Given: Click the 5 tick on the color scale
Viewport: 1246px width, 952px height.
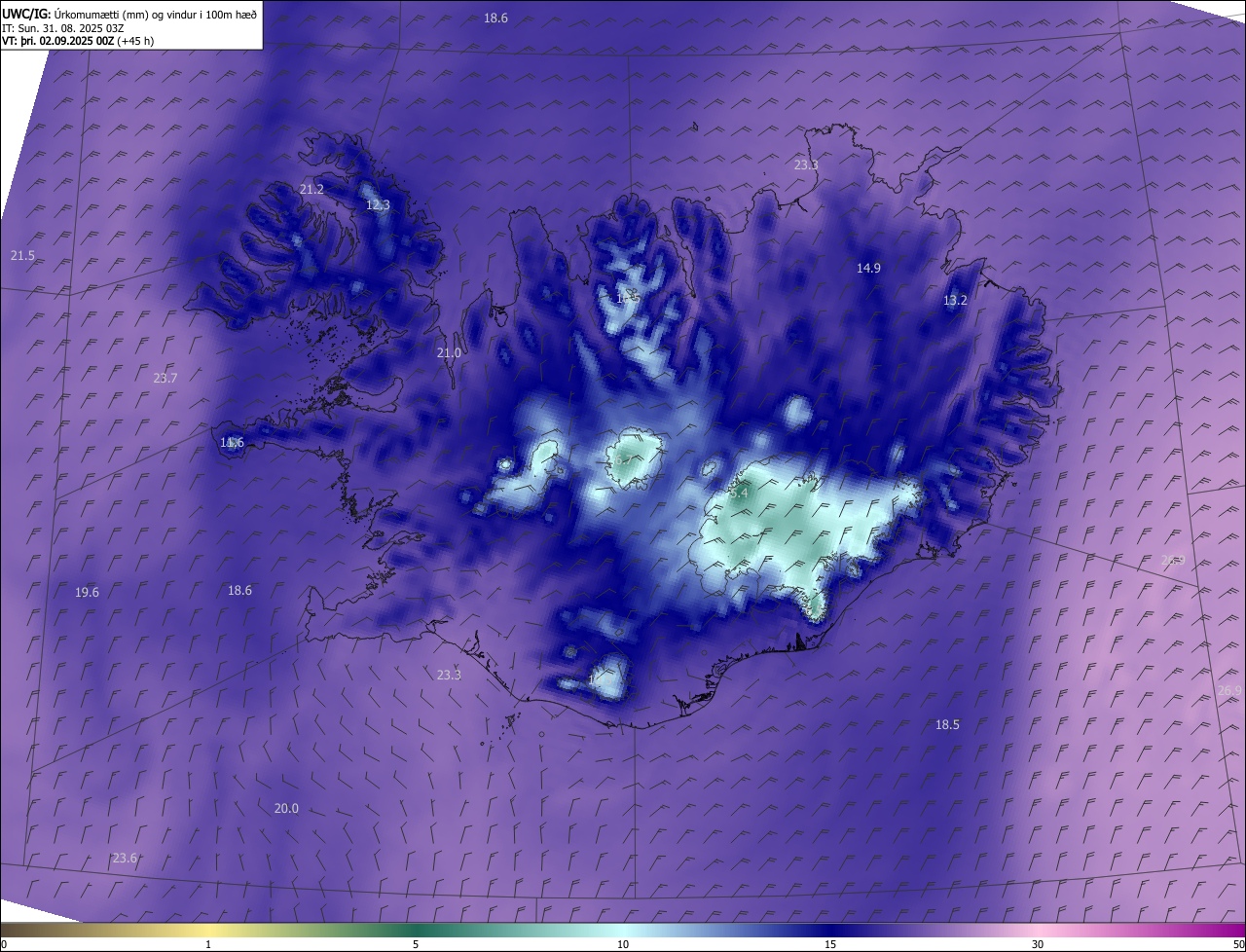Looking at the screenshot, I should tap(416, 945).
